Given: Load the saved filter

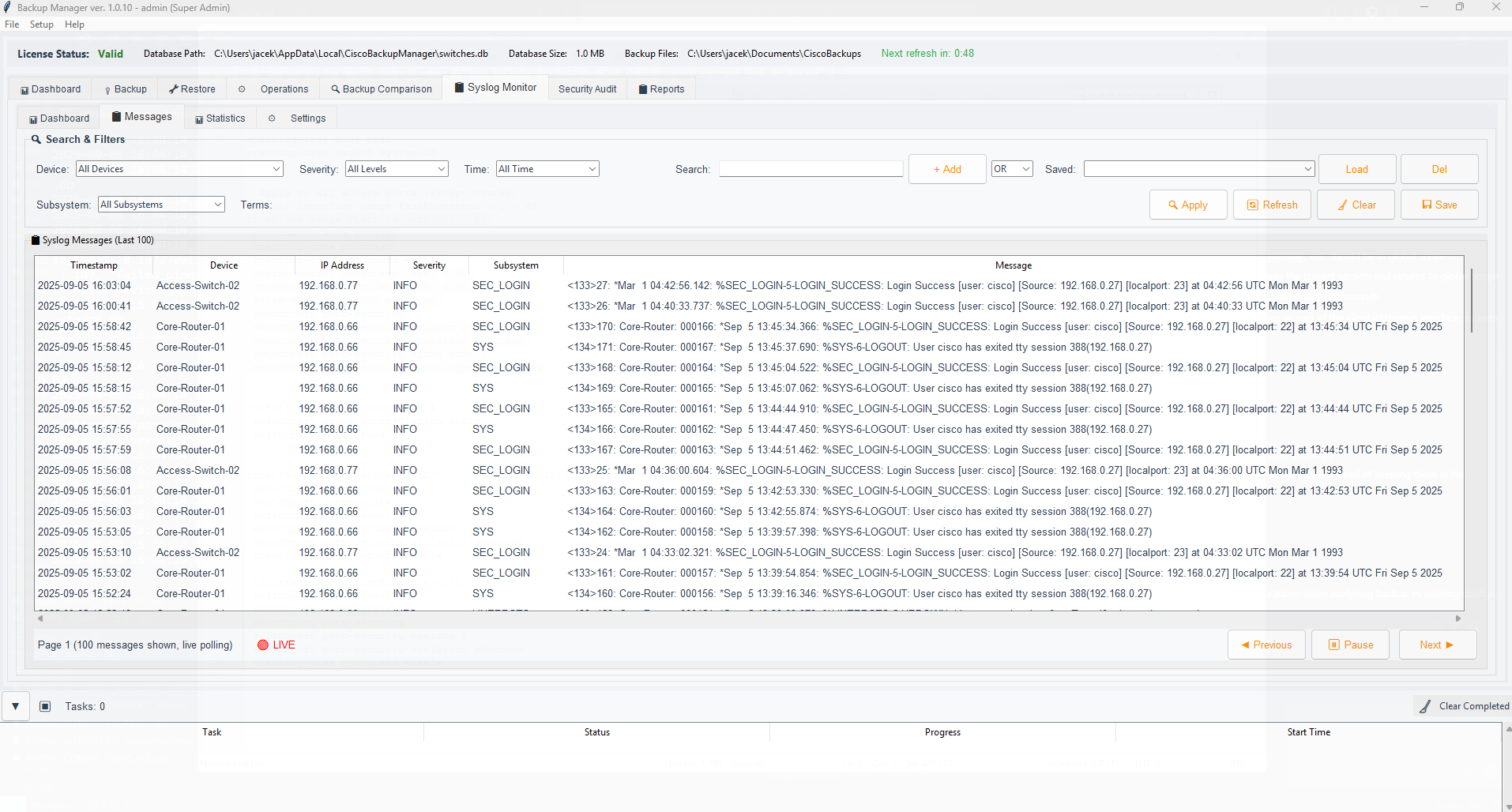Looking at the screenshot, I should pos(1357,169).
